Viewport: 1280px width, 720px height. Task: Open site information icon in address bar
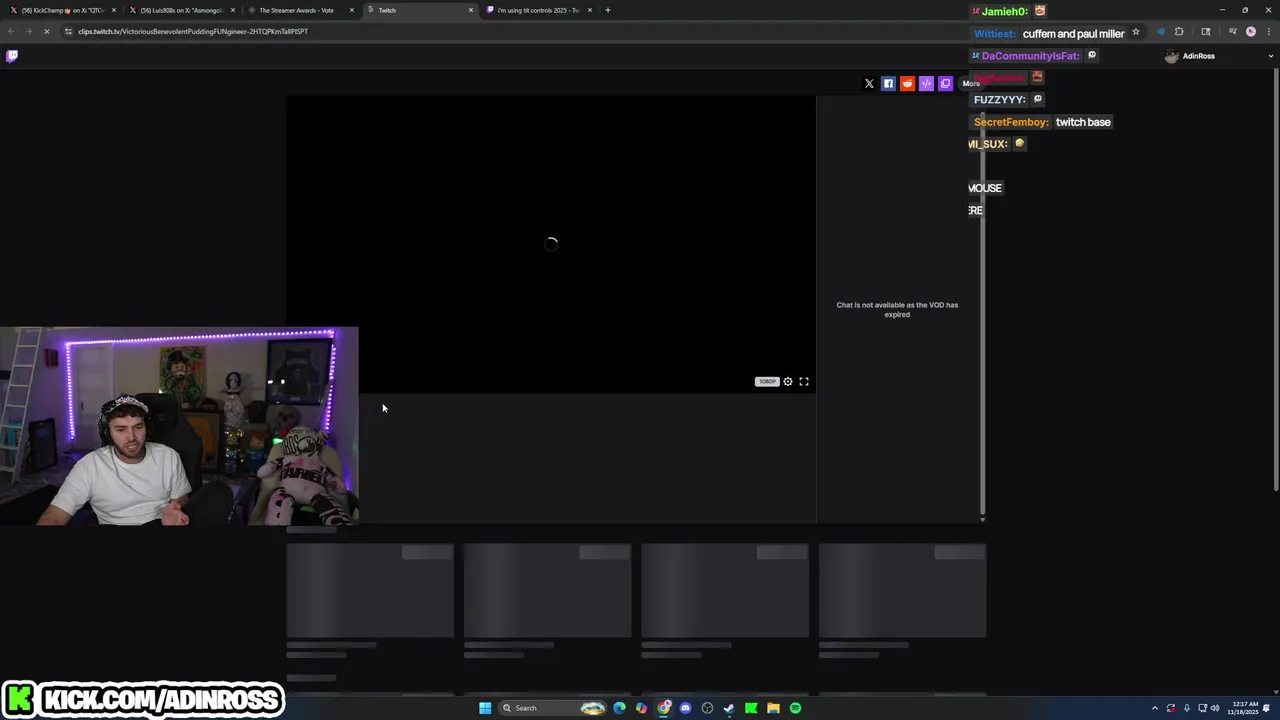tap(69, 32)
